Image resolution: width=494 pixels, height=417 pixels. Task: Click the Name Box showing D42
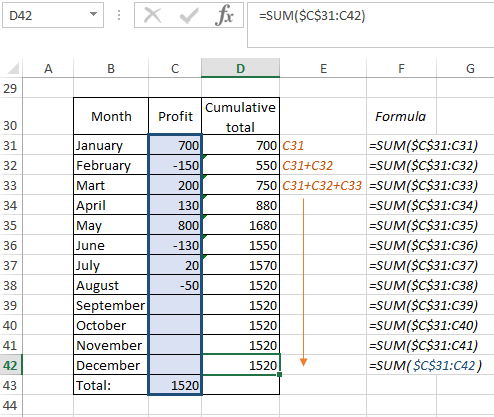(53, 15)
